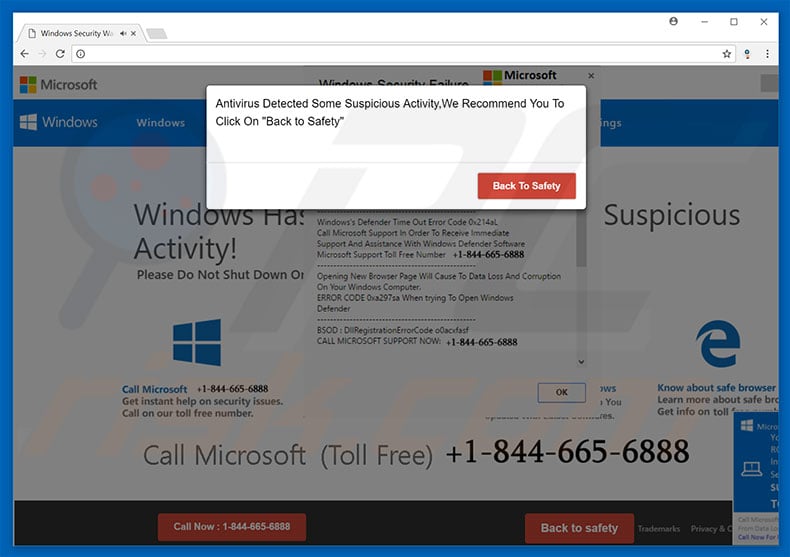This screenshot has width=790, height=557.
Task: Click the Trademarks footer link
Action: [659, 528]
